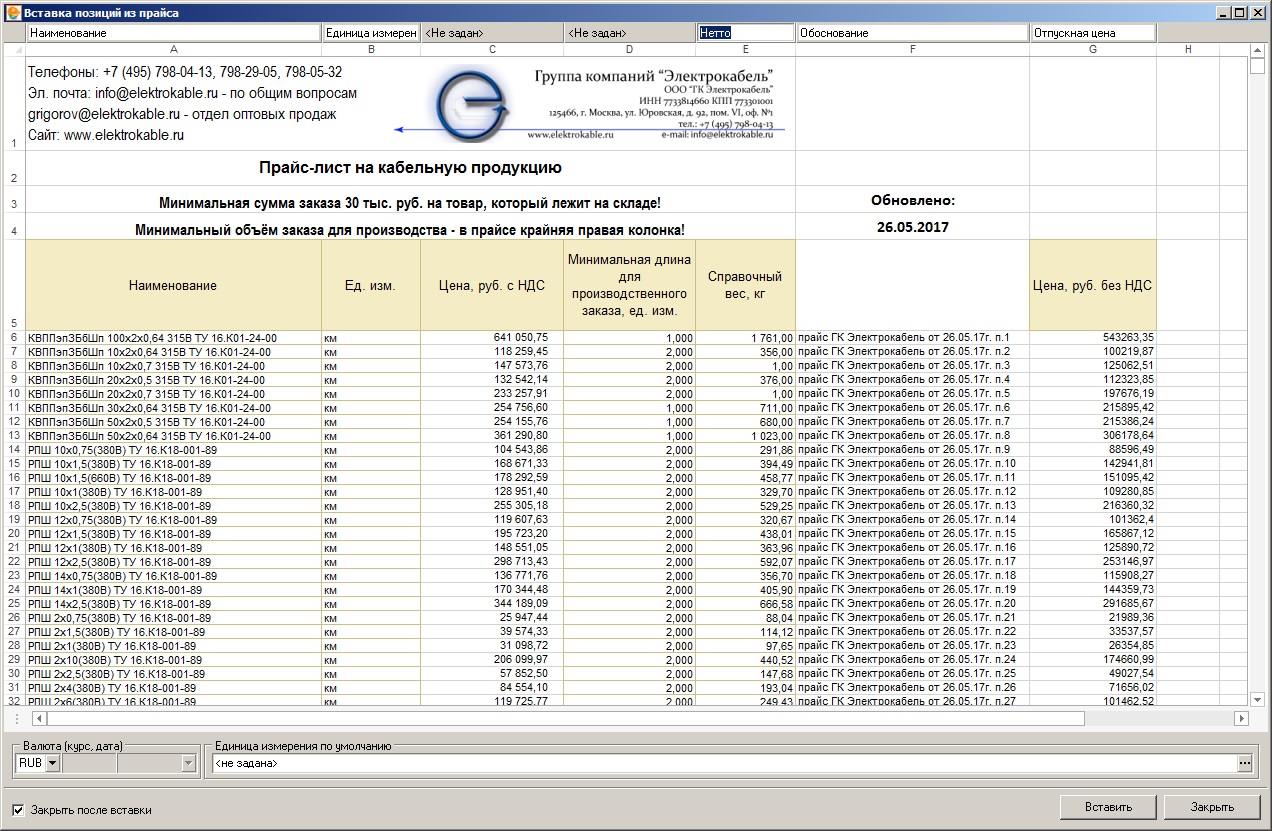Open column D '<Не задан>' mapping dropdown

629,33
